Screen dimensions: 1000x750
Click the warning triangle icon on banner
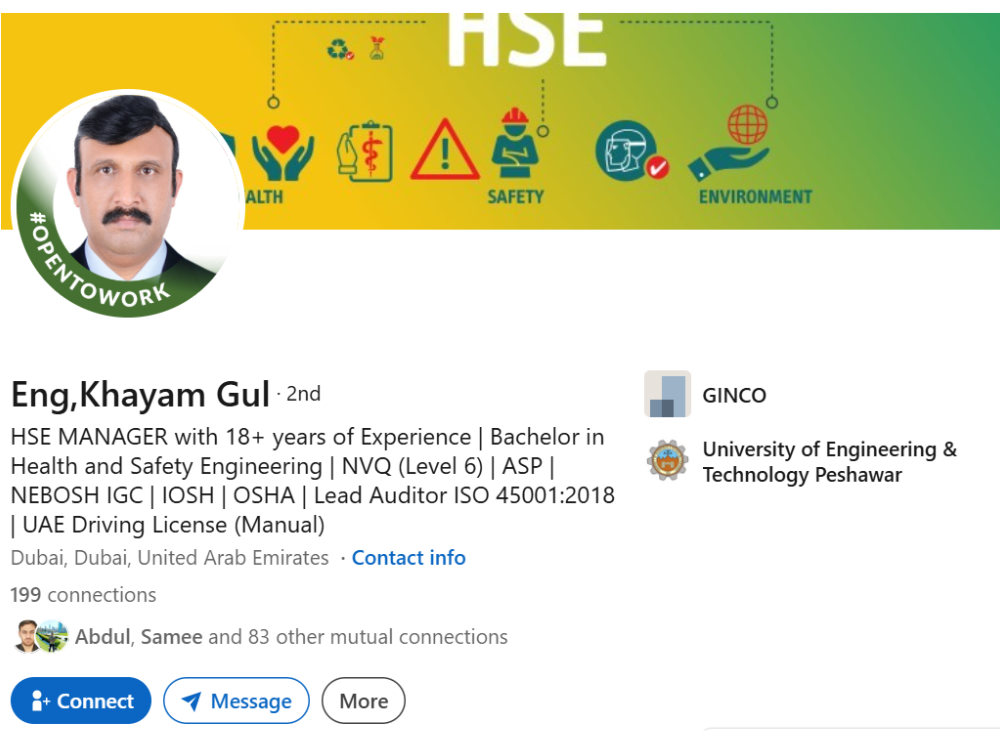[445, 151]
